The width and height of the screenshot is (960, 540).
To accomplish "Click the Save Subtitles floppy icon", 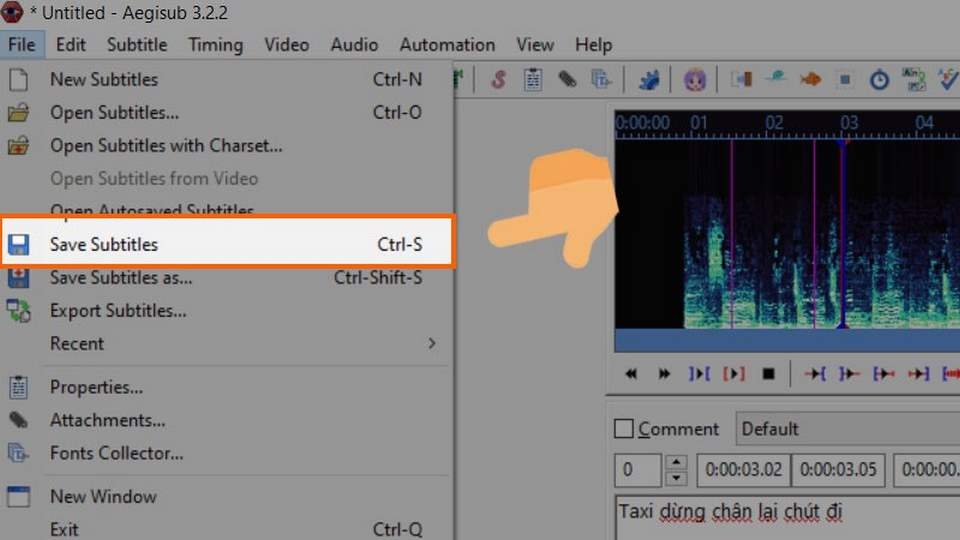I will 18,244.
